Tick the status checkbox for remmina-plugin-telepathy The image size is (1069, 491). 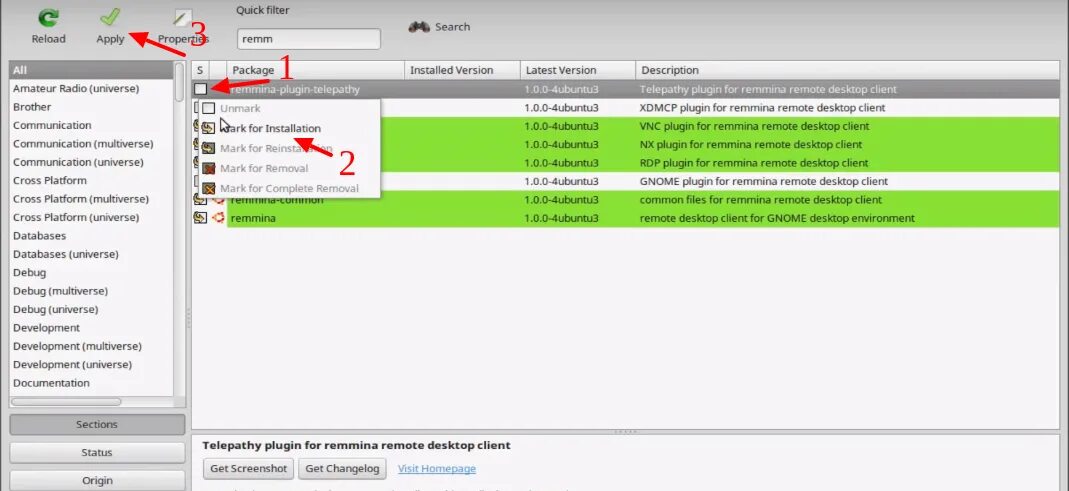(200, 89)
